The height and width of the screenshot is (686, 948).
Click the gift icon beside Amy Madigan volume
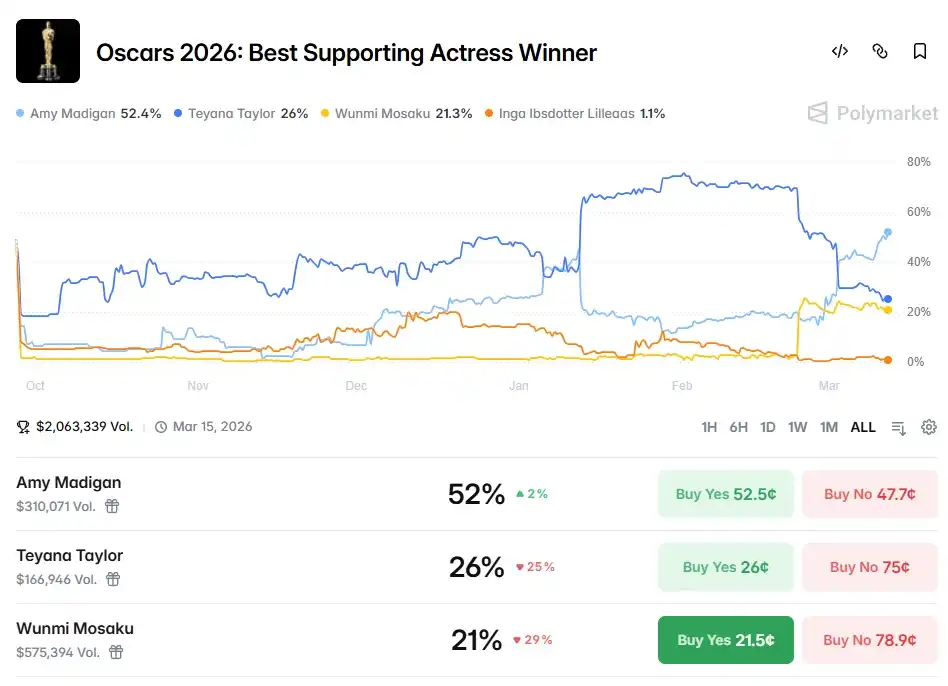112,506
